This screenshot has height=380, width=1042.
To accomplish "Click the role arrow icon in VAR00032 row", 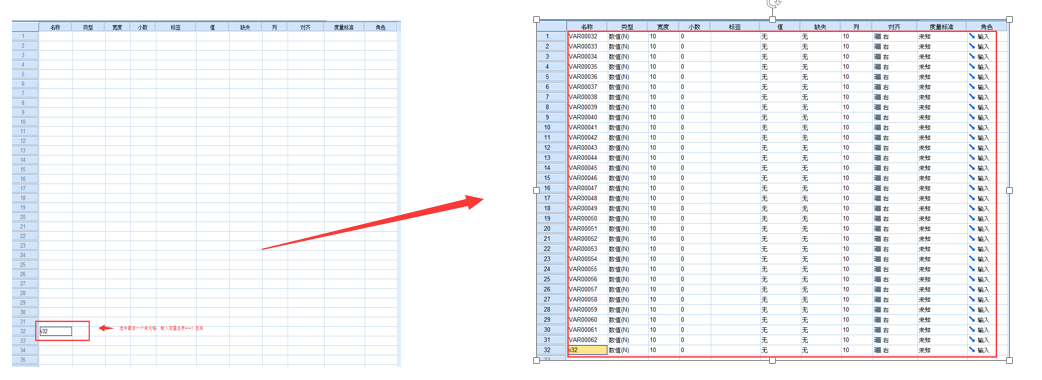I will pyautogui.click(x=972, y=37).
